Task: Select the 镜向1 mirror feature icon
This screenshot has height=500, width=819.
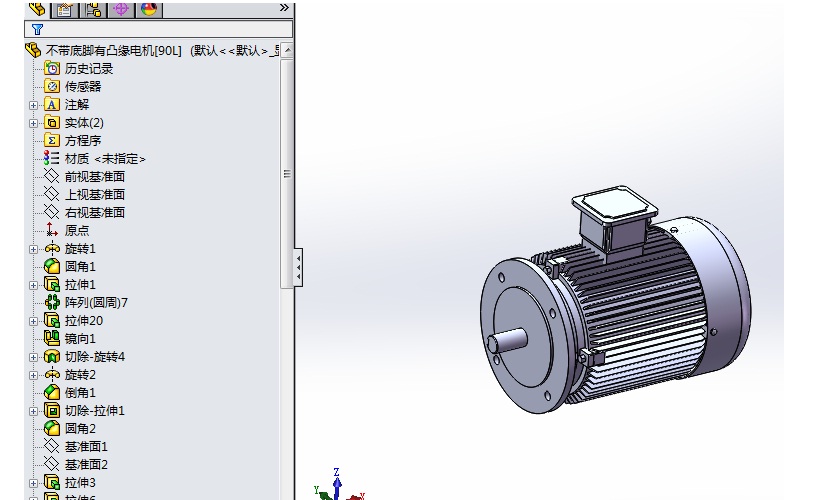Action: [52, 339]
